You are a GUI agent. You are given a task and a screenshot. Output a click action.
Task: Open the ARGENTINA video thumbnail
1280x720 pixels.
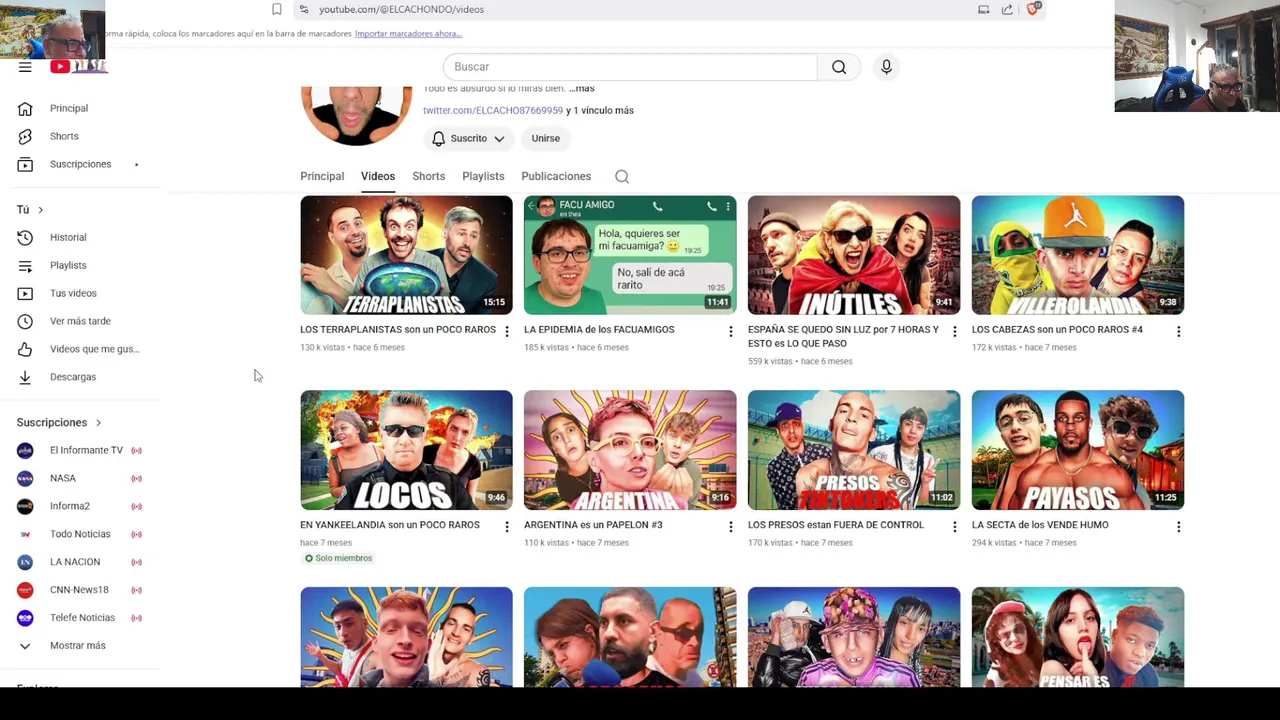630,450
